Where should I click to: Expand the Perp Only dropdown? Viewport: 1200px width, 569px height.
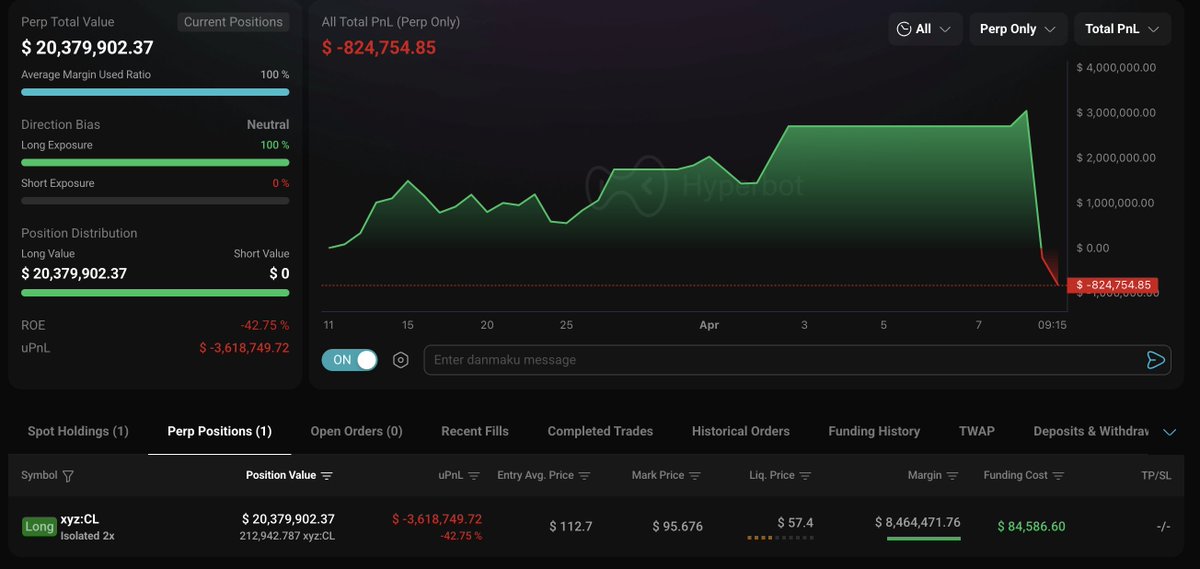pos(1017,29)
